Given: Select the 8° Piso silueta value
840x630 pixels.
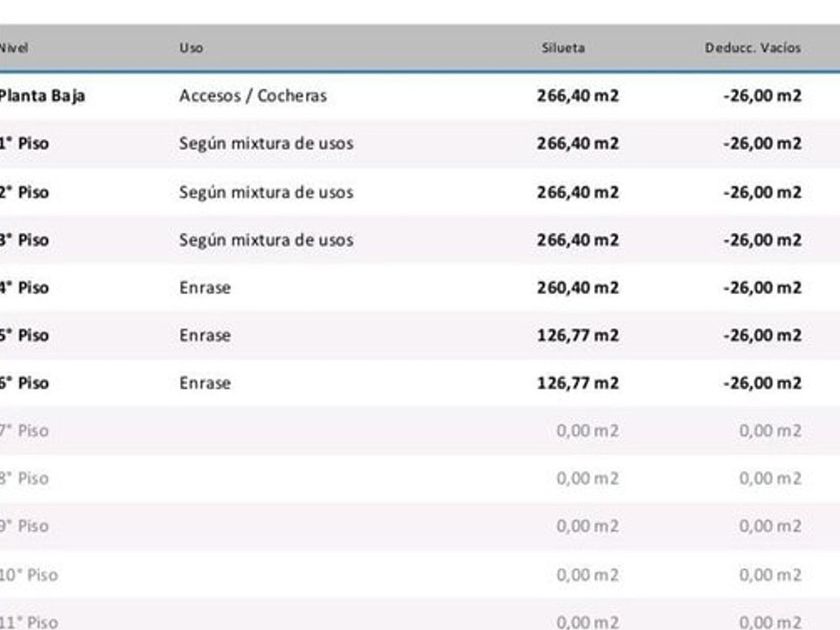Looking at the screenshot, I should click(x=588, y=479).
